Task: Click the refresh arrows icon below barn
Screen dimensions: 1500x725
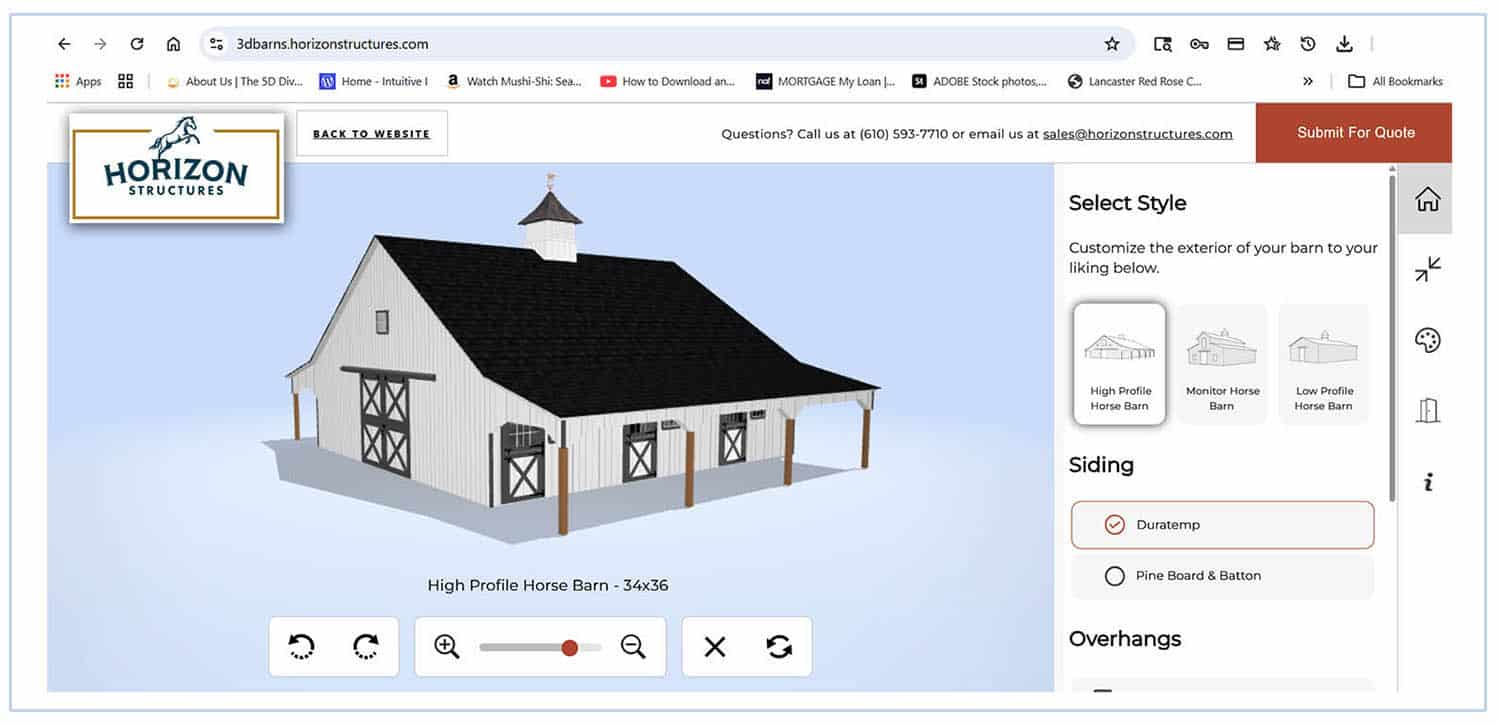Action: click(x=779, y=647)
